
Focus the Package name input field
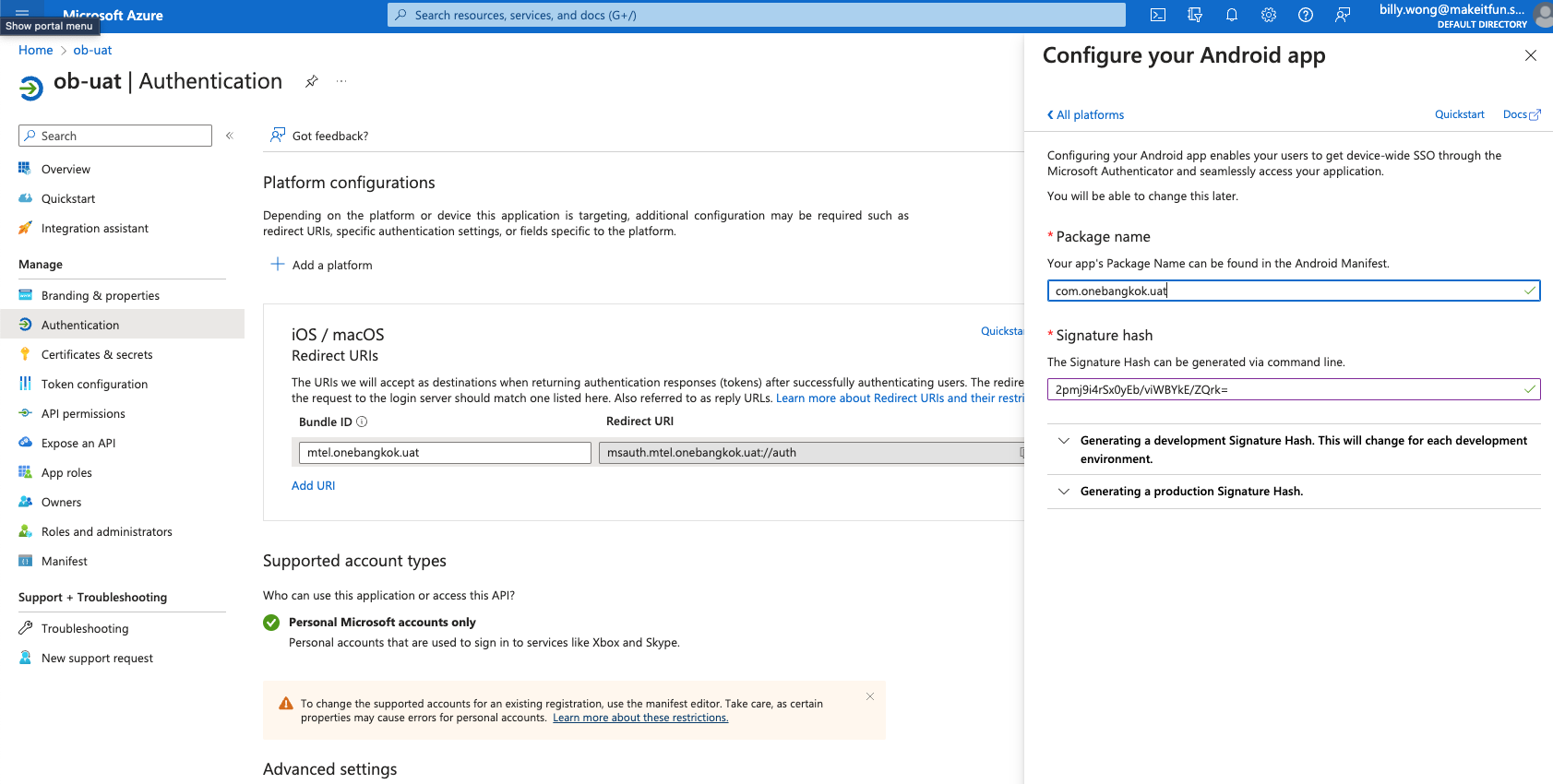point(1294,291)
